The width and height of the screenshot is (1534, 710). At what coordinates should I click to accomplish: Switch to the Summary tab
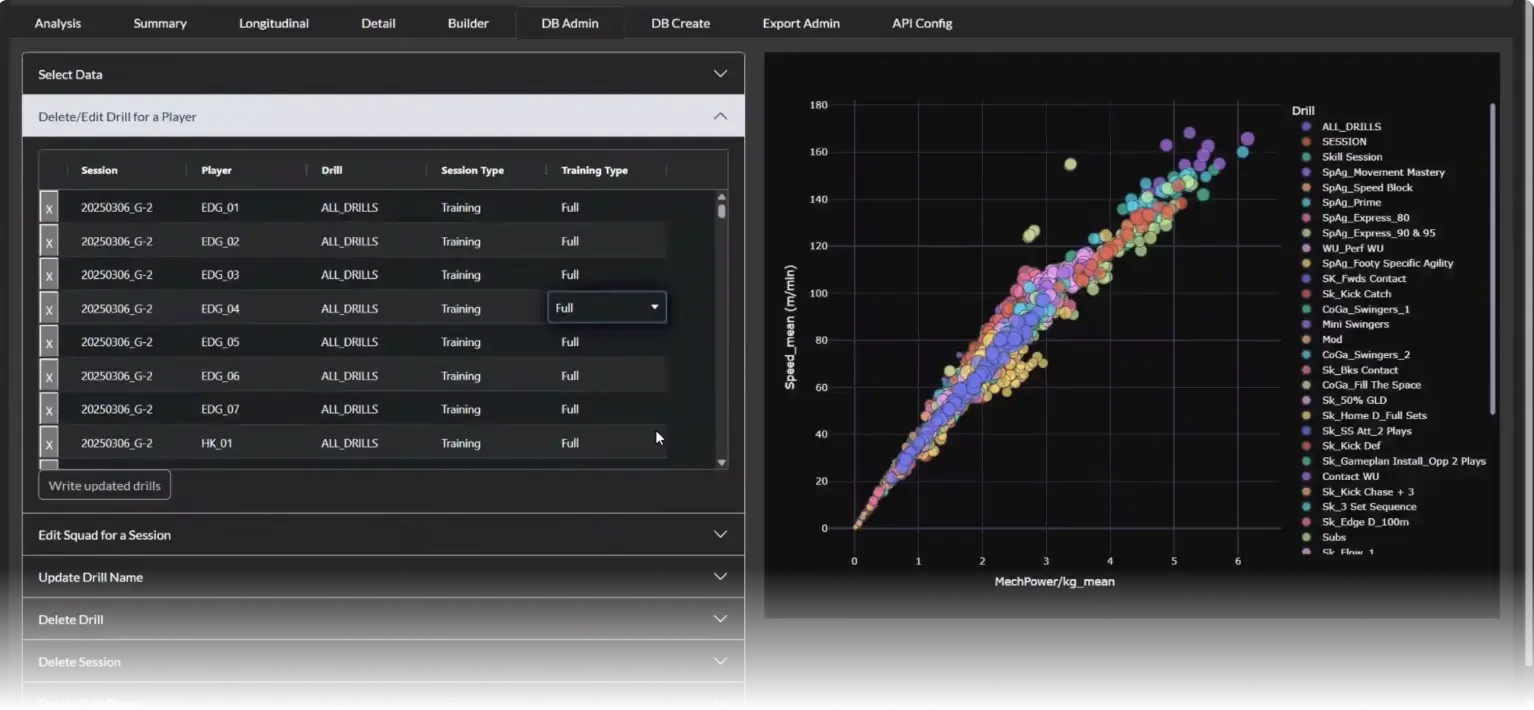[x=159, y=22]
